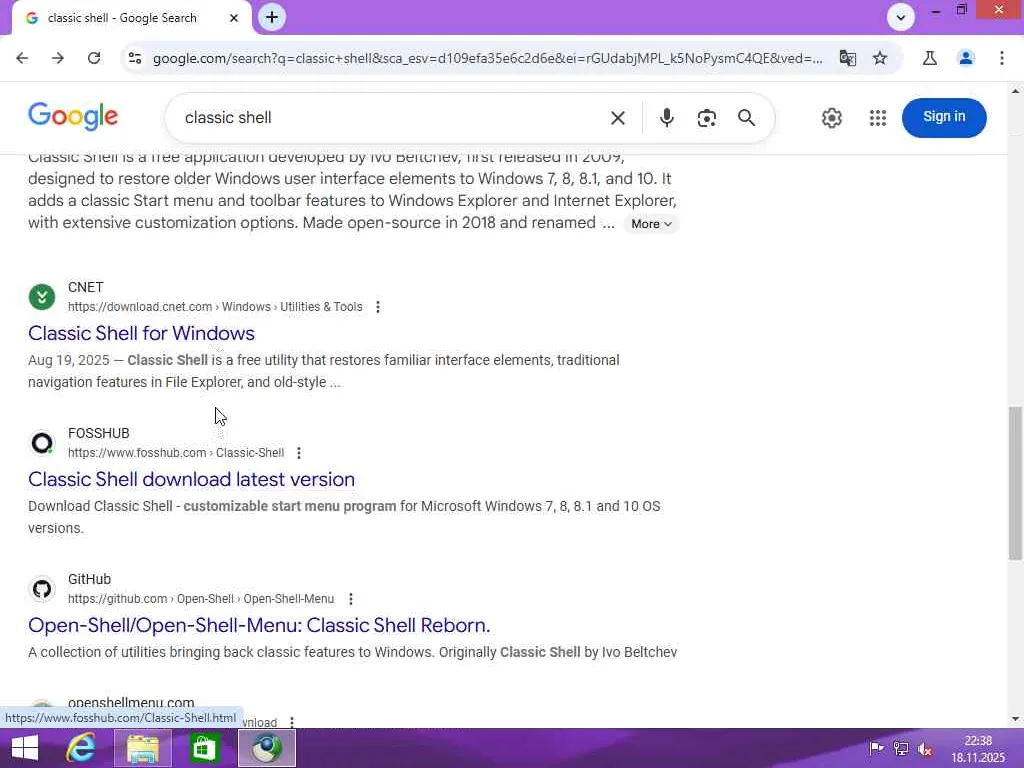This screenshot has height=768, width=1024.
Task: Click the magnifier search button
Action: 746,118
